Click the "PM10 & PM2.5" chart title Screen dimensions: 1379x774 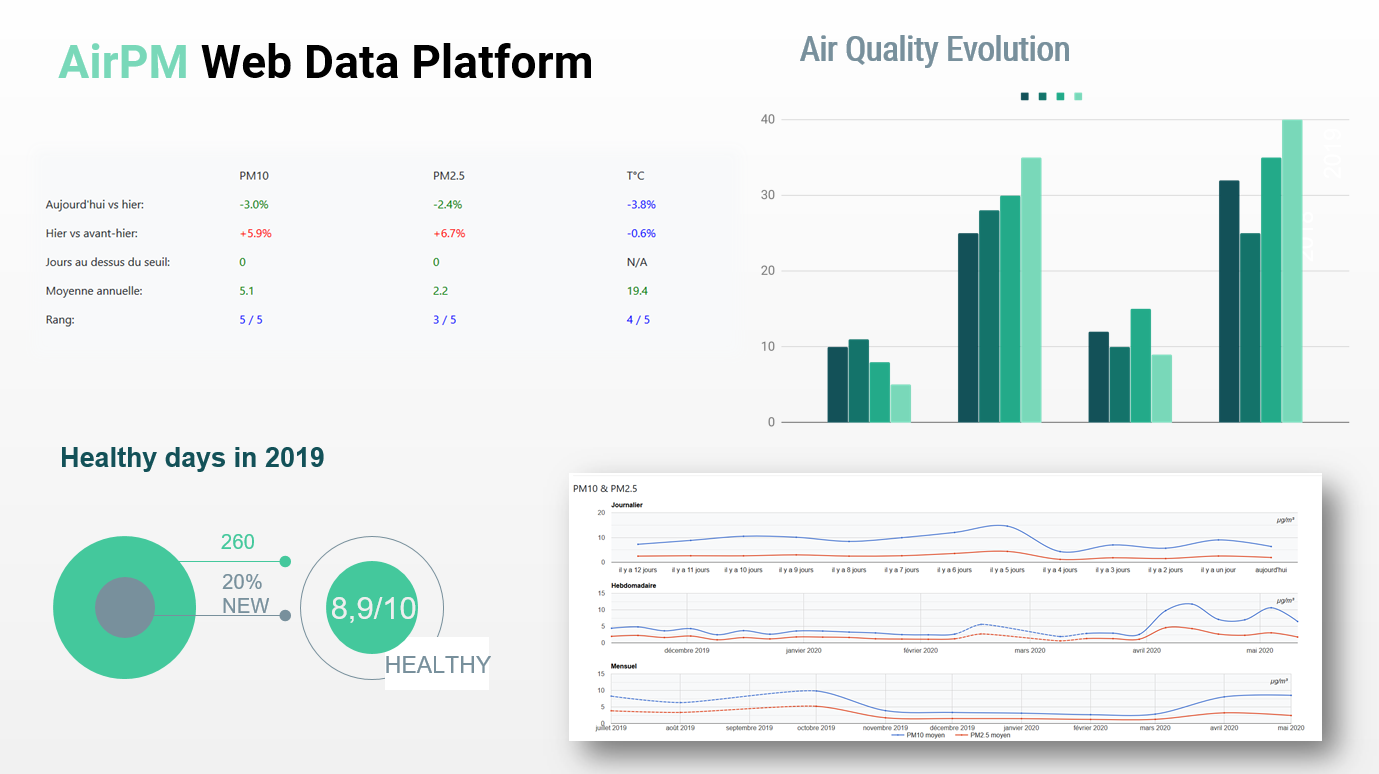(605, 489)
